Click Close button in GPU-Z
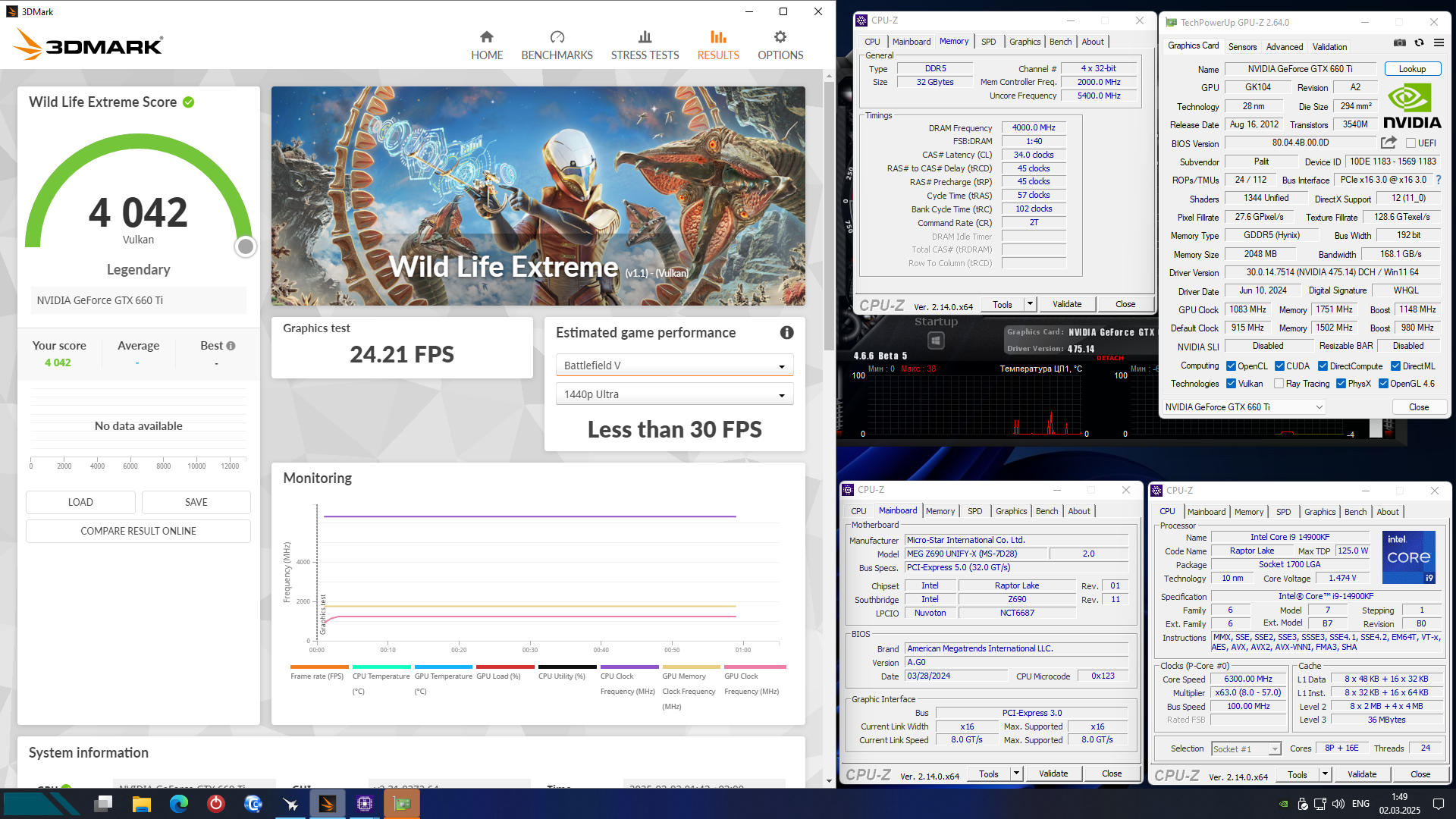This screenshot has height=819, width=1456. click(1418, 407)
